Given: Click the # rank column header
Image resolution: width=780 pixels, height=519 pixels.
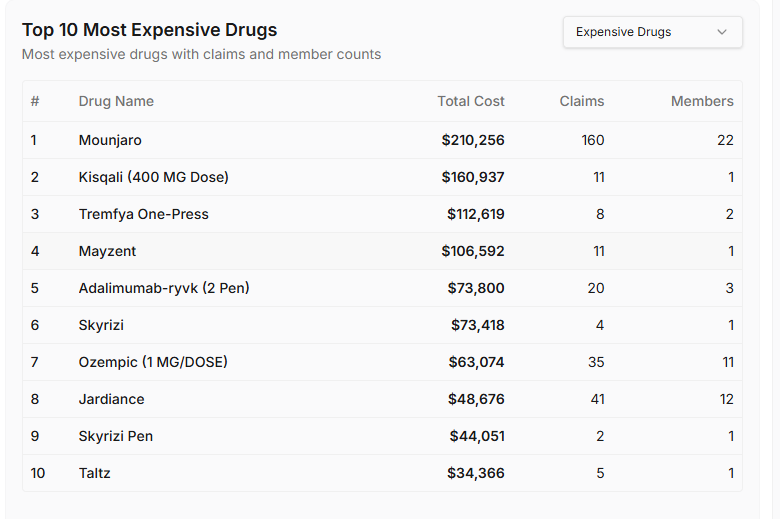Looking at the screenshot, I should coord(35,101).
